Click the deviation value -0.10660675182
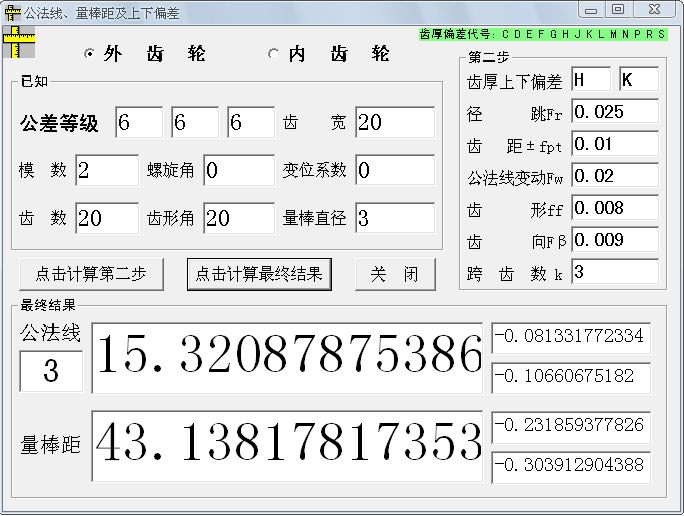Screen dimensions: 684x516 [571, 378]
